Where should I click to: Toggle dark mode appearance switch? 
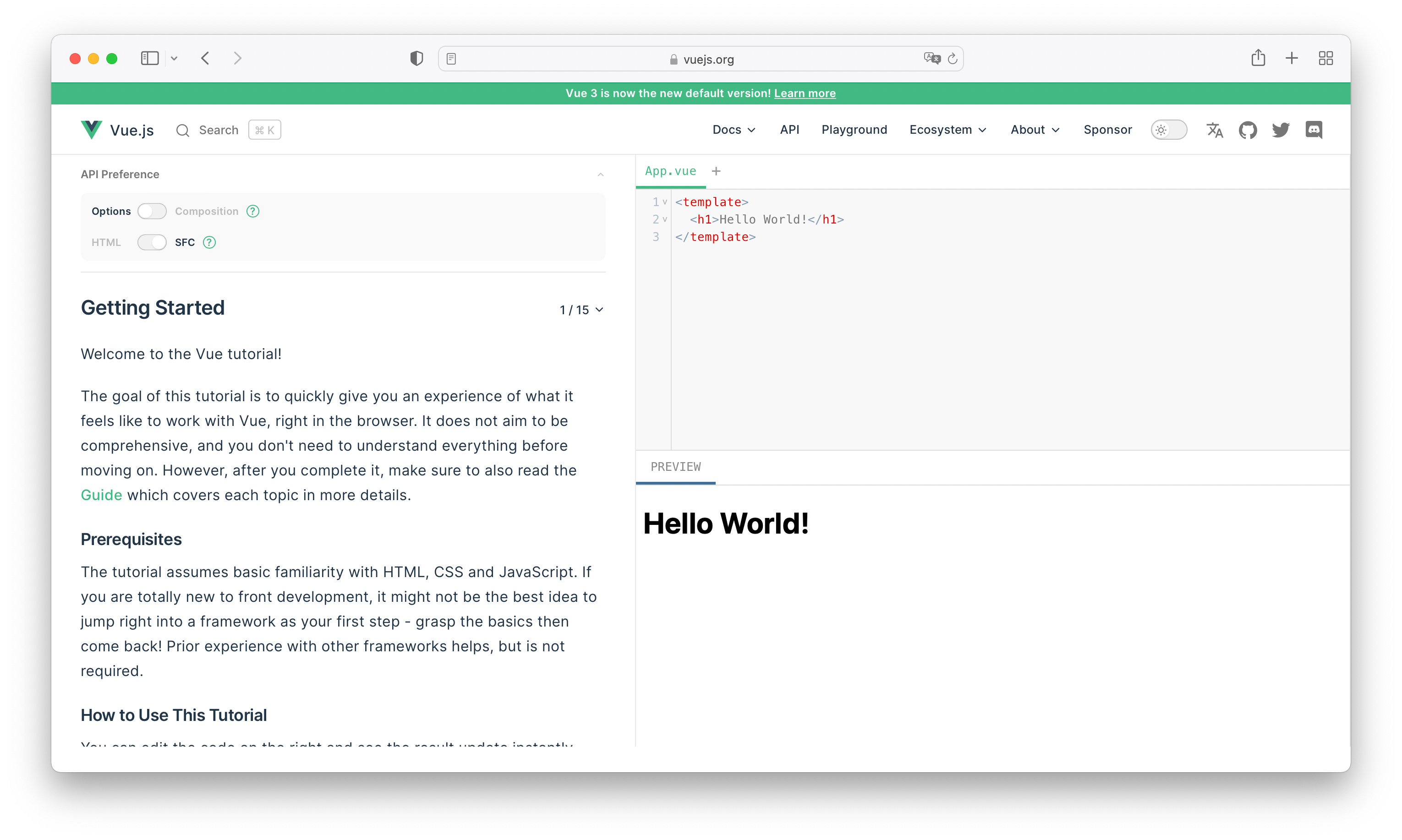point(1169,130)
